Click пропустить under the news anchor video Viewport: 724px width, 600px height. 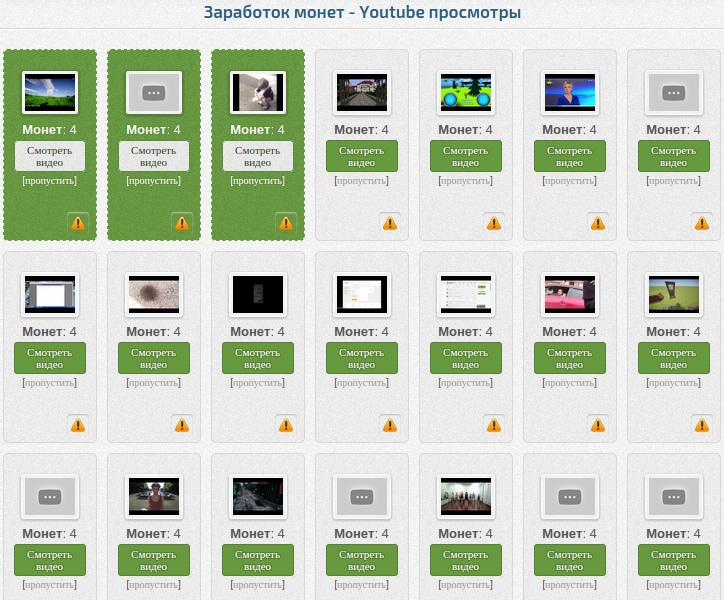click(x=570, y=181)
